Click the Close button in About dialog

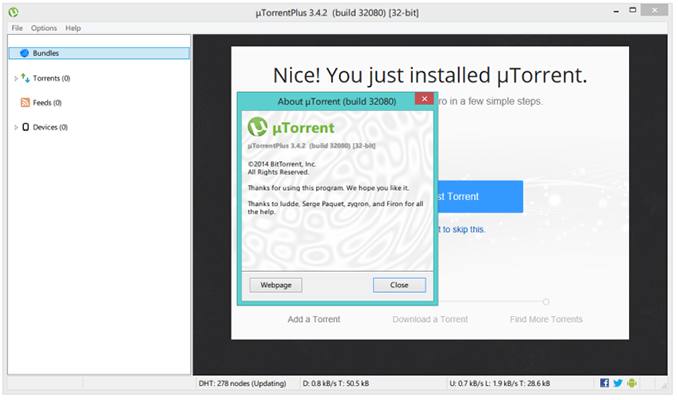pyautogui.click(x=399, y=285)
